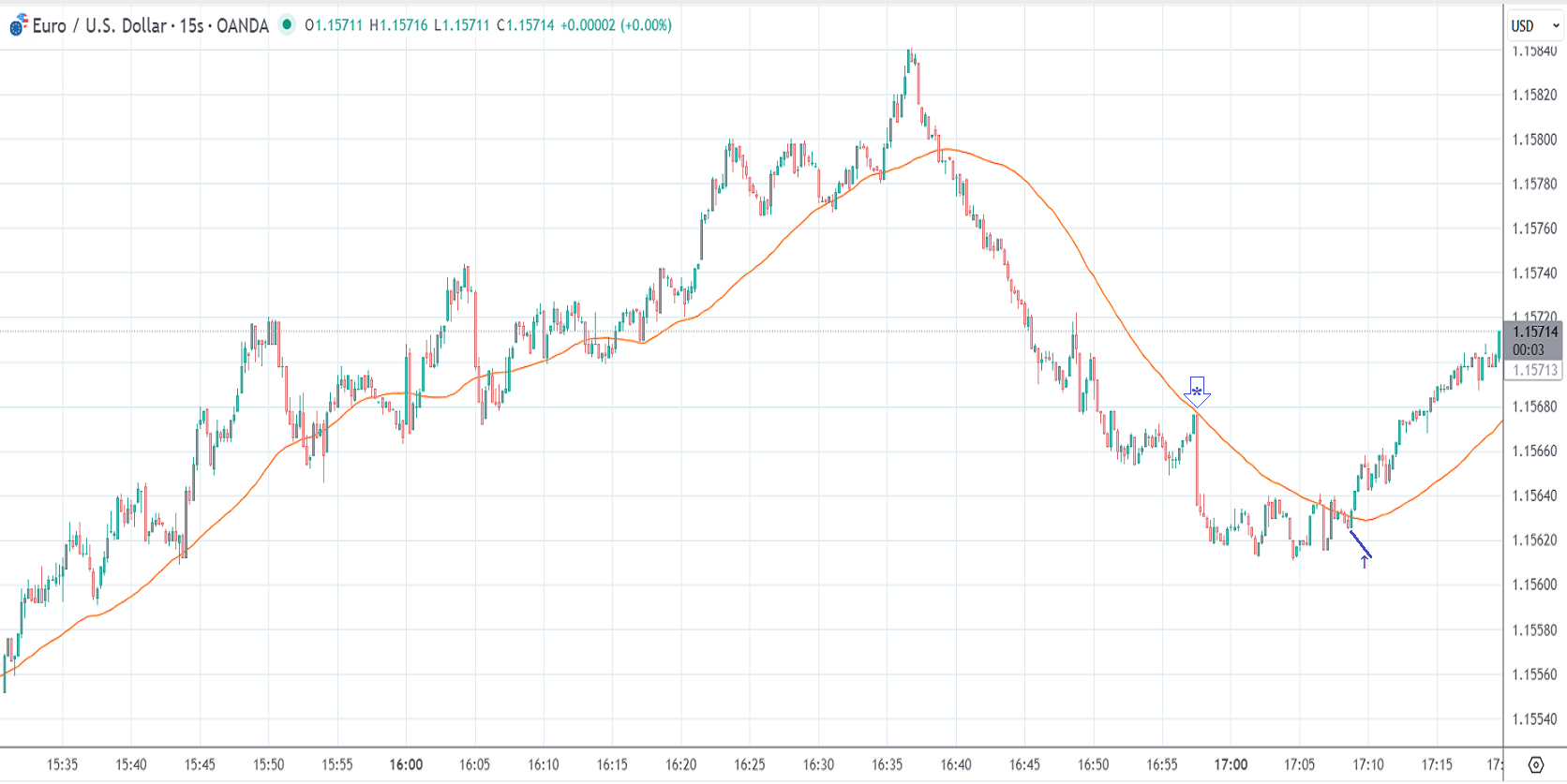Click the green market status dot

(287, 24)
